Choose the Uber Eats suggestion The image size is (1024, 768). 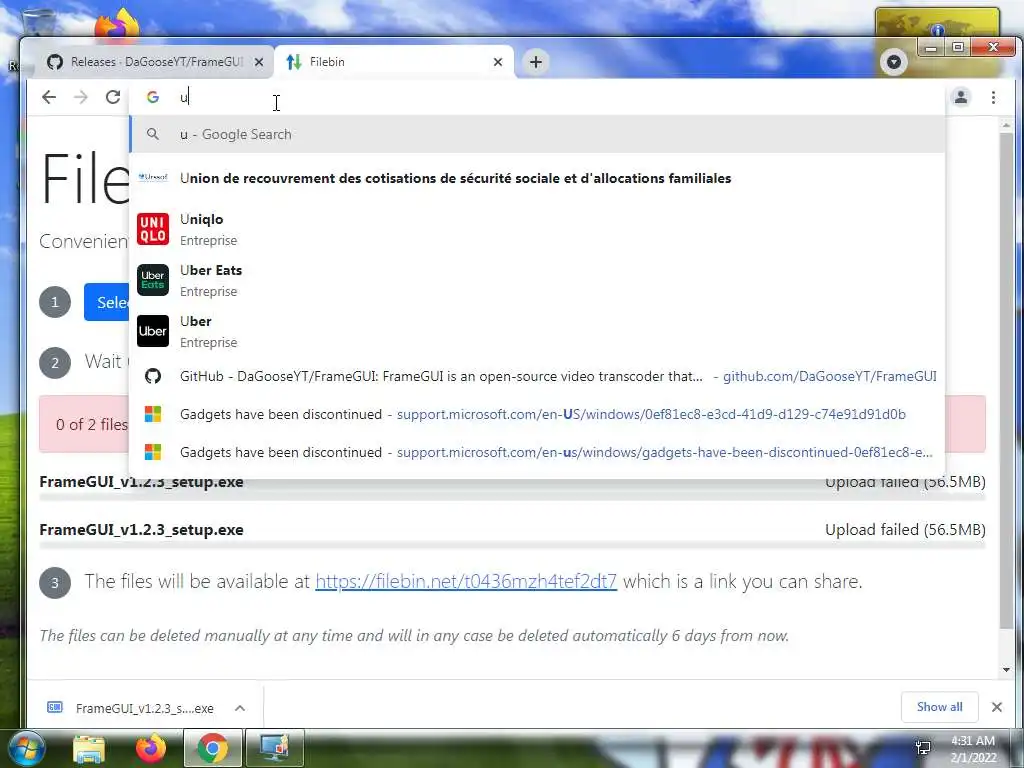pyautogui.click(x=537, y=280)
